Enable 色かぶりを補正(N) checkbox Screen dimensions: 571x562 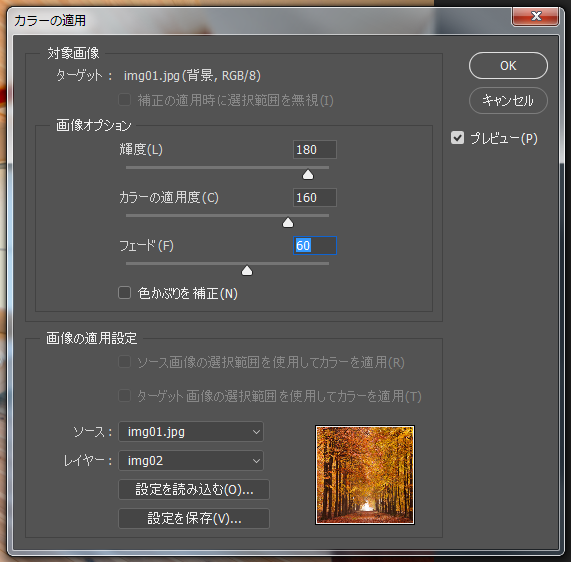pos(125,292)
